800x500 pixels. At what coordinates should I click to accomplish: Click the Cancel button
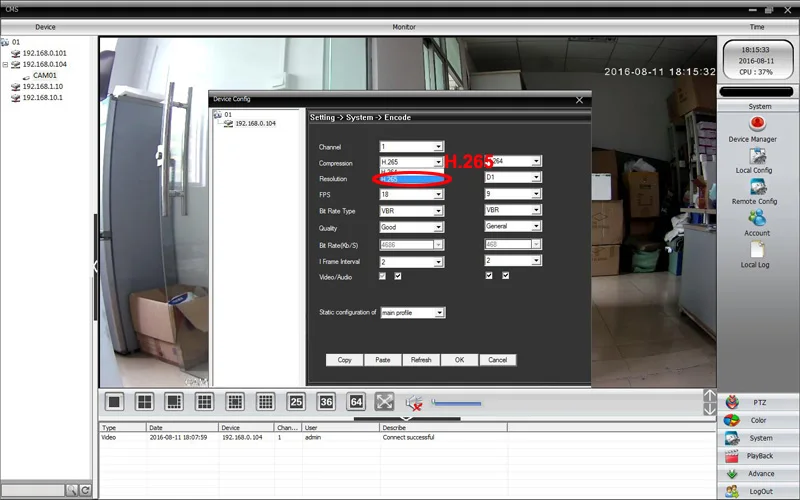[x=497, y=360]
